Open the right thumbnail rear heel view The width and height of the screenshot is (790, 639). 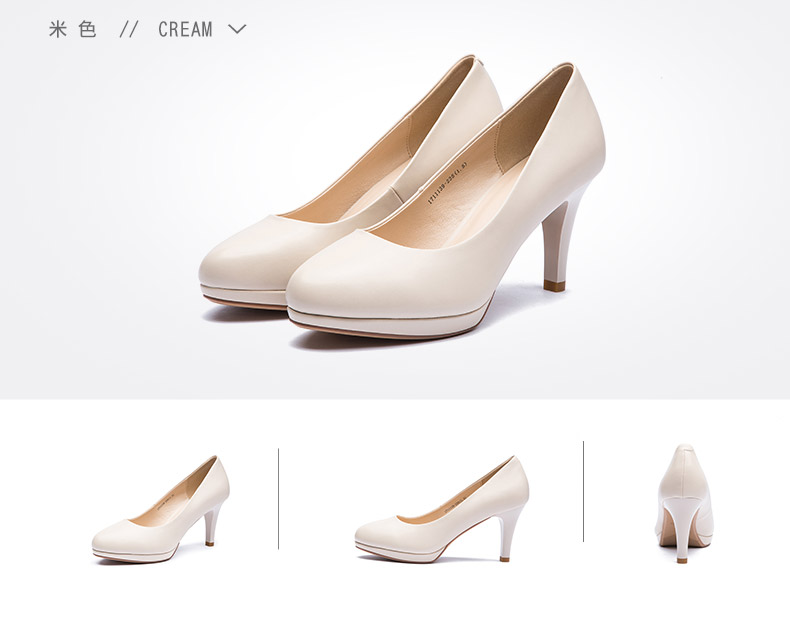(685, 504)
